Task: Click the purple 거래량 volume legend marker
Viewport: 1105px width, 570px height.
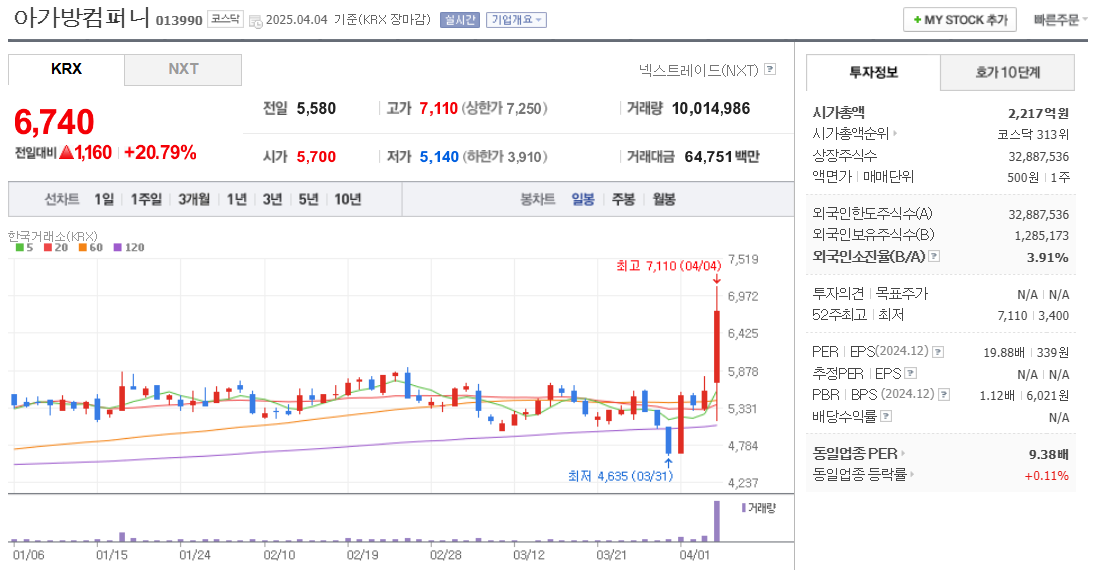Action: (743, 507)
